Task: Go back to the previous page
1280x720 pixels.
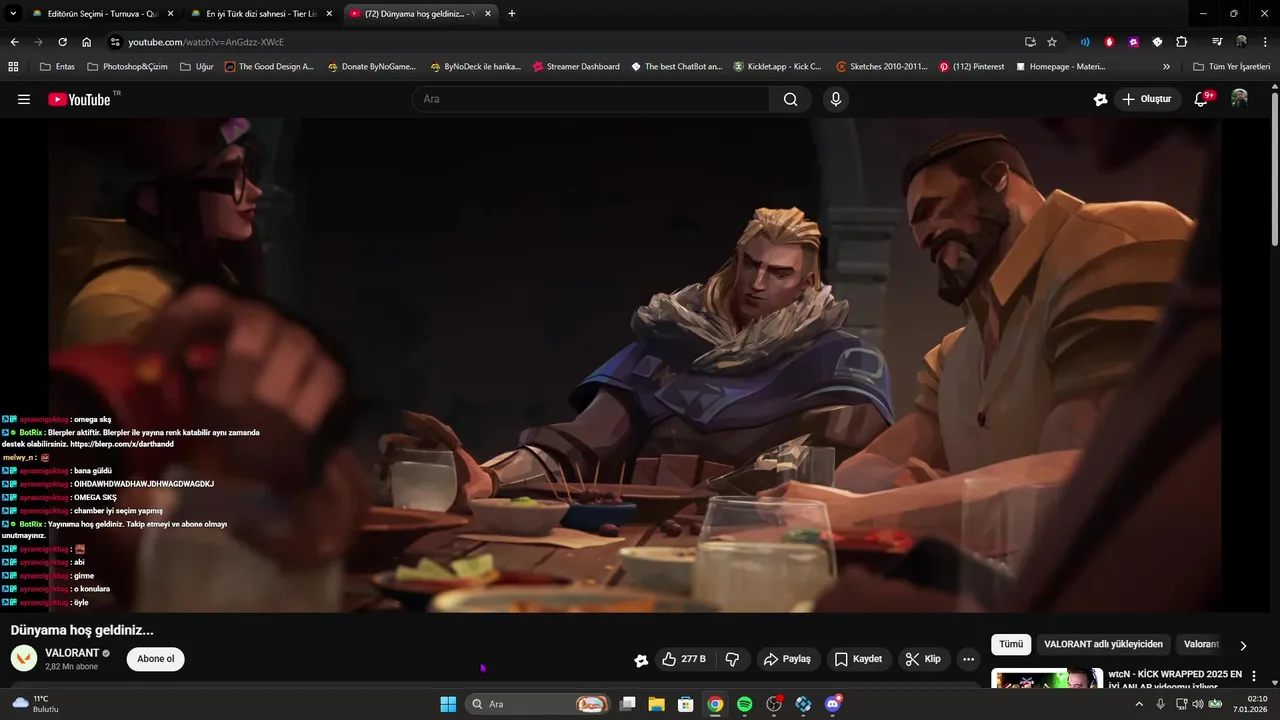Action: point(14,42)
